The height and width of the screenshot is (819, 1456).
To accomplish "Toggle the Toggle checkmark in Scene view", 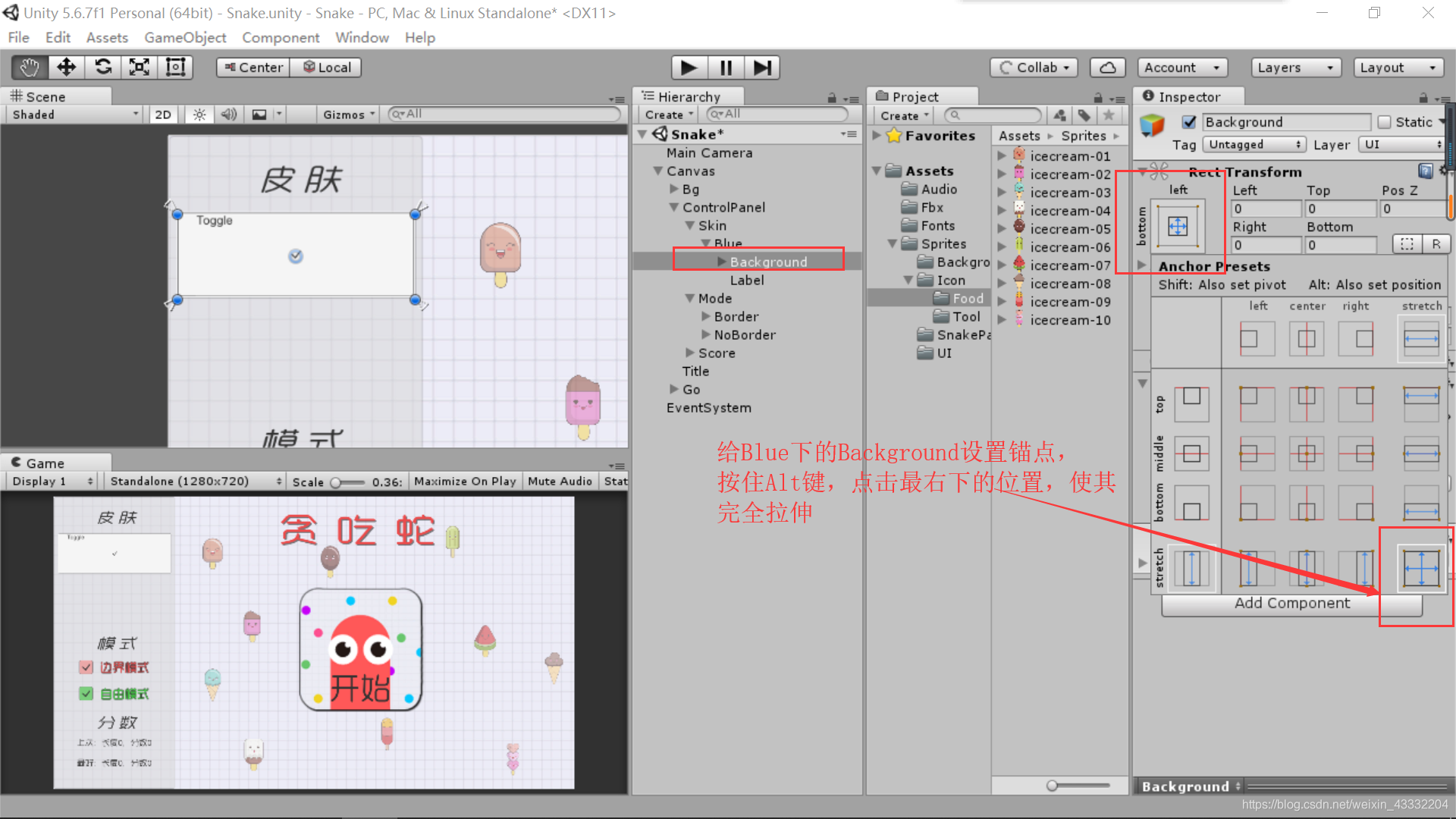I will (296, 256).
